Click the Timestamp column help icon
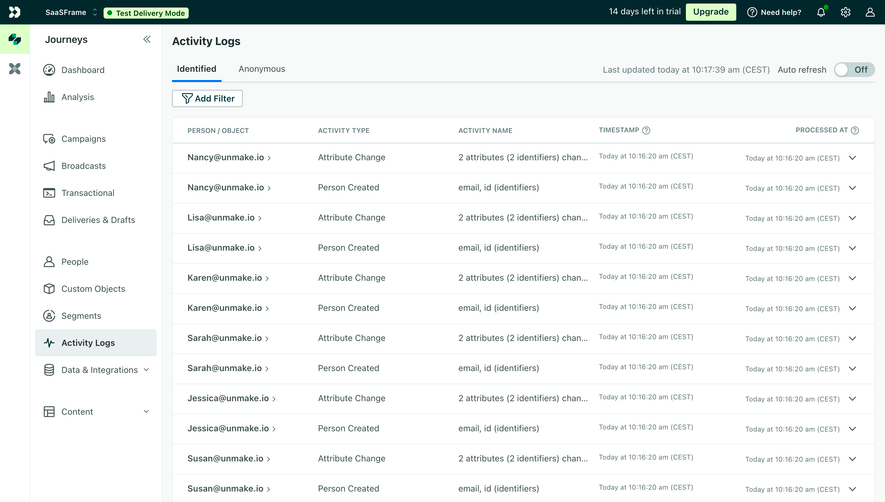Image resolution: width=885 pixels, height=502 pixels. [646, 130]
